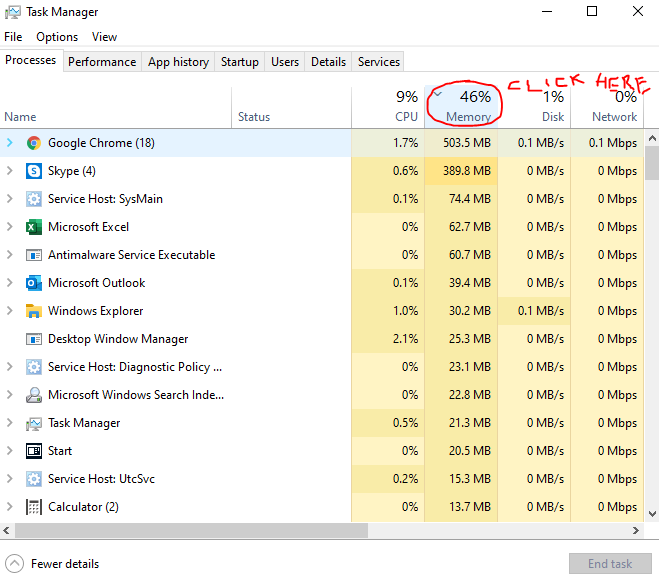Expand the Skype (4) process group
This screenshot has height=585, width=659.
[10, 171]
